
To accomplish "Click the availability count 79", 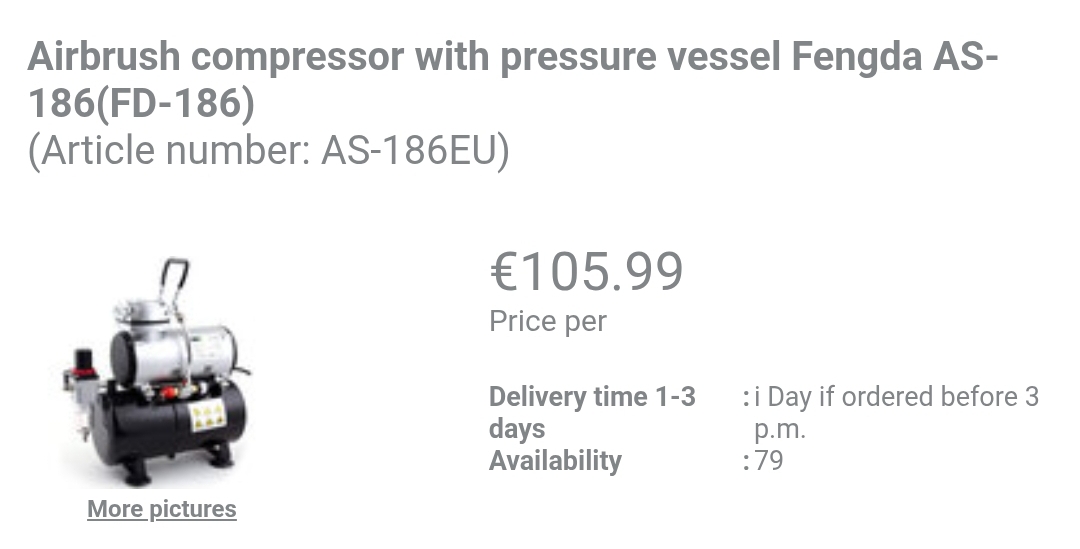I will point(769,461).
